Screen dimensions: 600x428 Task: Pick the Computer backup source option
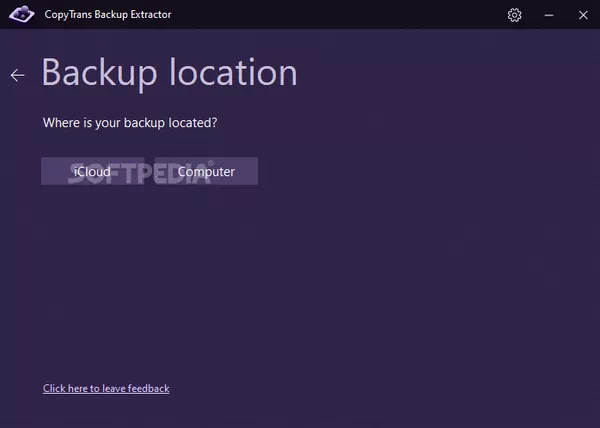tap(206, 171)
